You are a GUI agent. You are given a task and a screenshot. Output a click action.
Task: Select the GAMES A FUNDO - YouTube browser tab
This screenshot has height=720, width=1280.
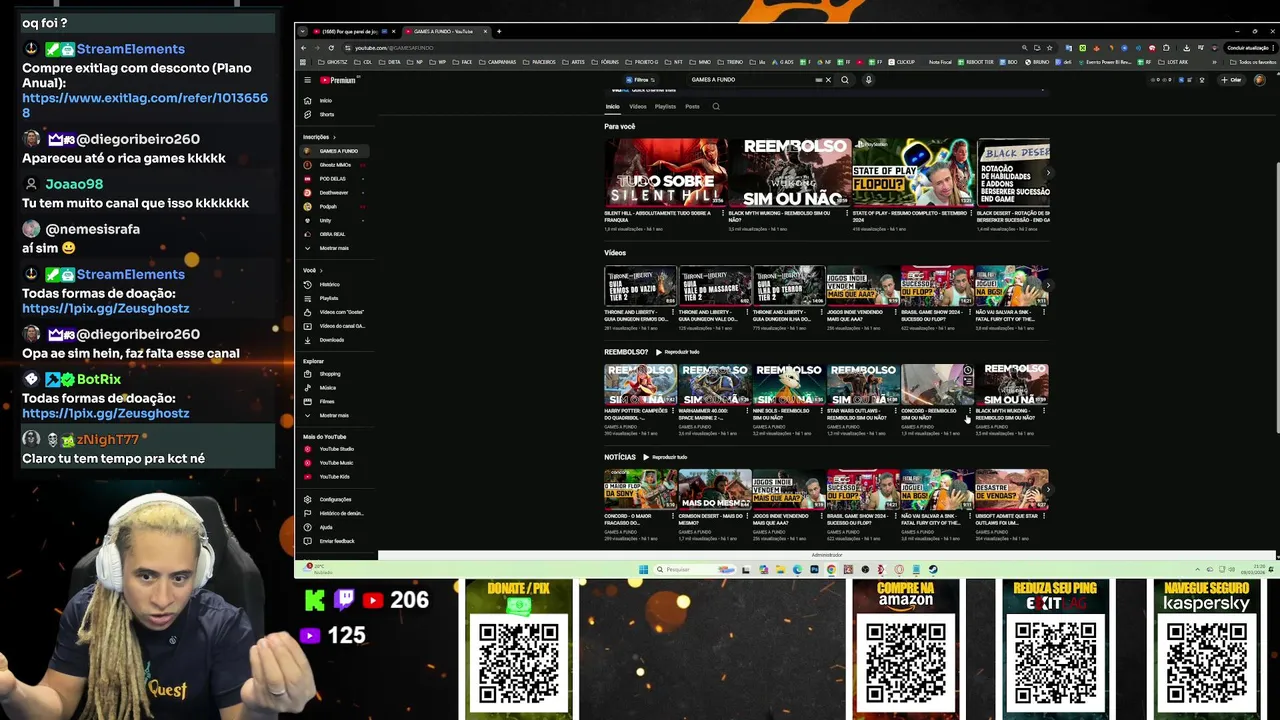[x=445, y=31]
